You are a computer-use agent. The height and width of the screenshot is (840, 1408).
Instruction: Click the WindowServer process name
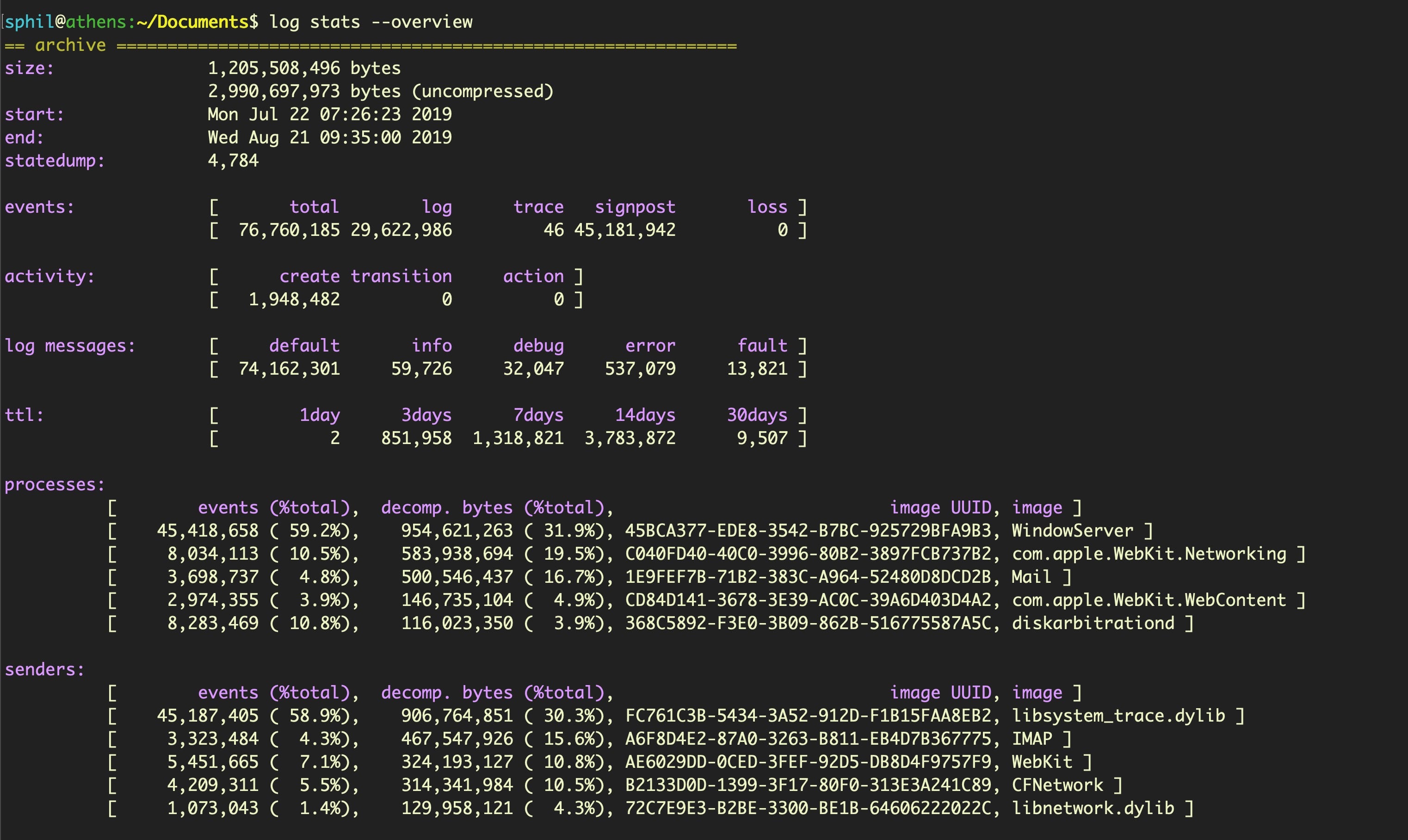[1072, 531]
